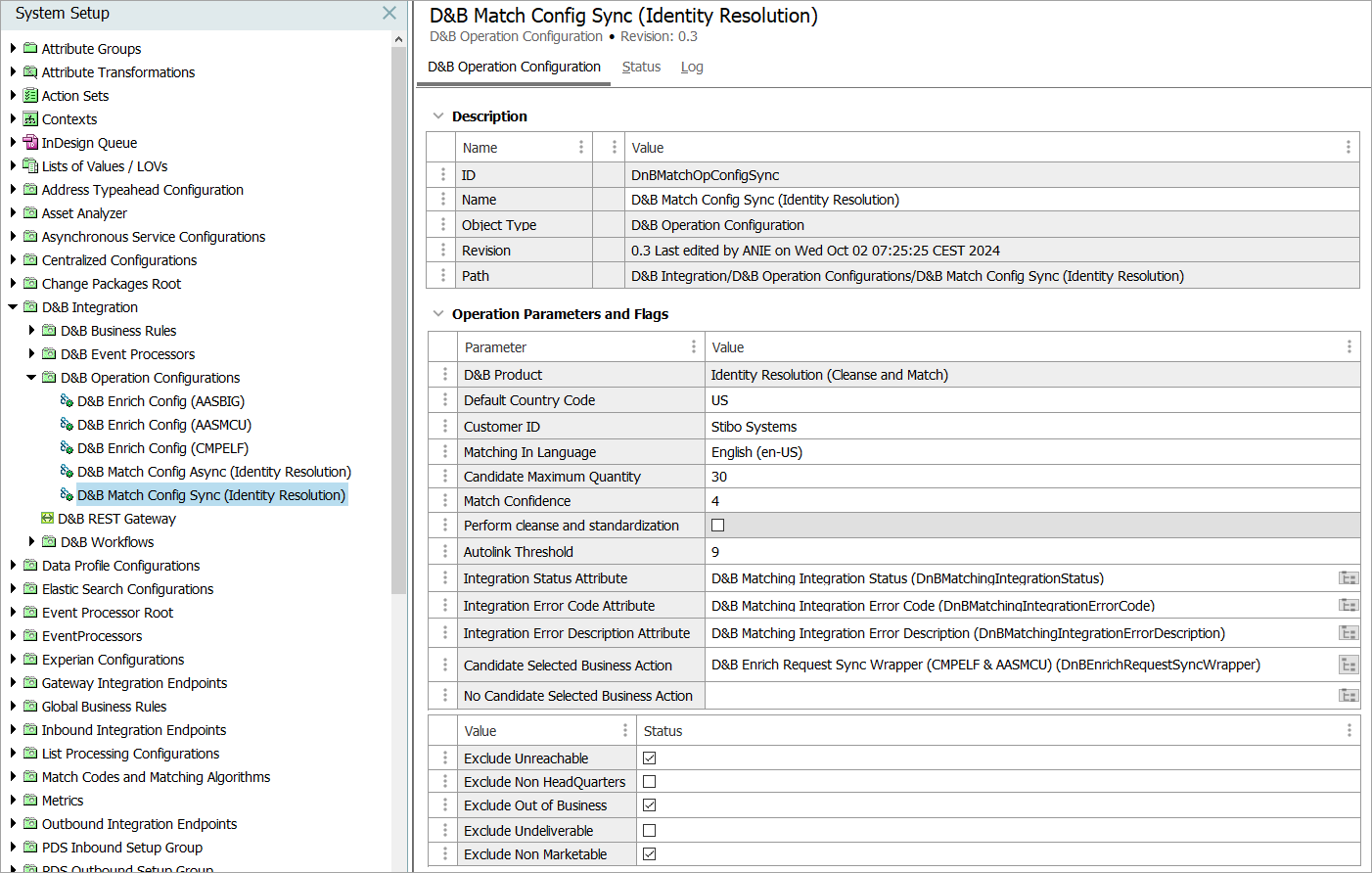Uncheck the Exclude Unreachable checkbox
1372x873 pixels.
tap(650, 758)
